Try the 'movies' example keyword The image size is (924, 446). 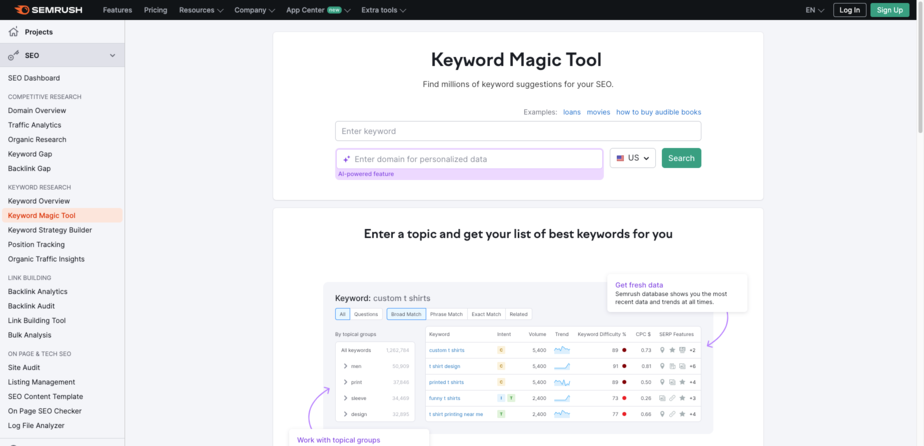click(x=598, y=112)
